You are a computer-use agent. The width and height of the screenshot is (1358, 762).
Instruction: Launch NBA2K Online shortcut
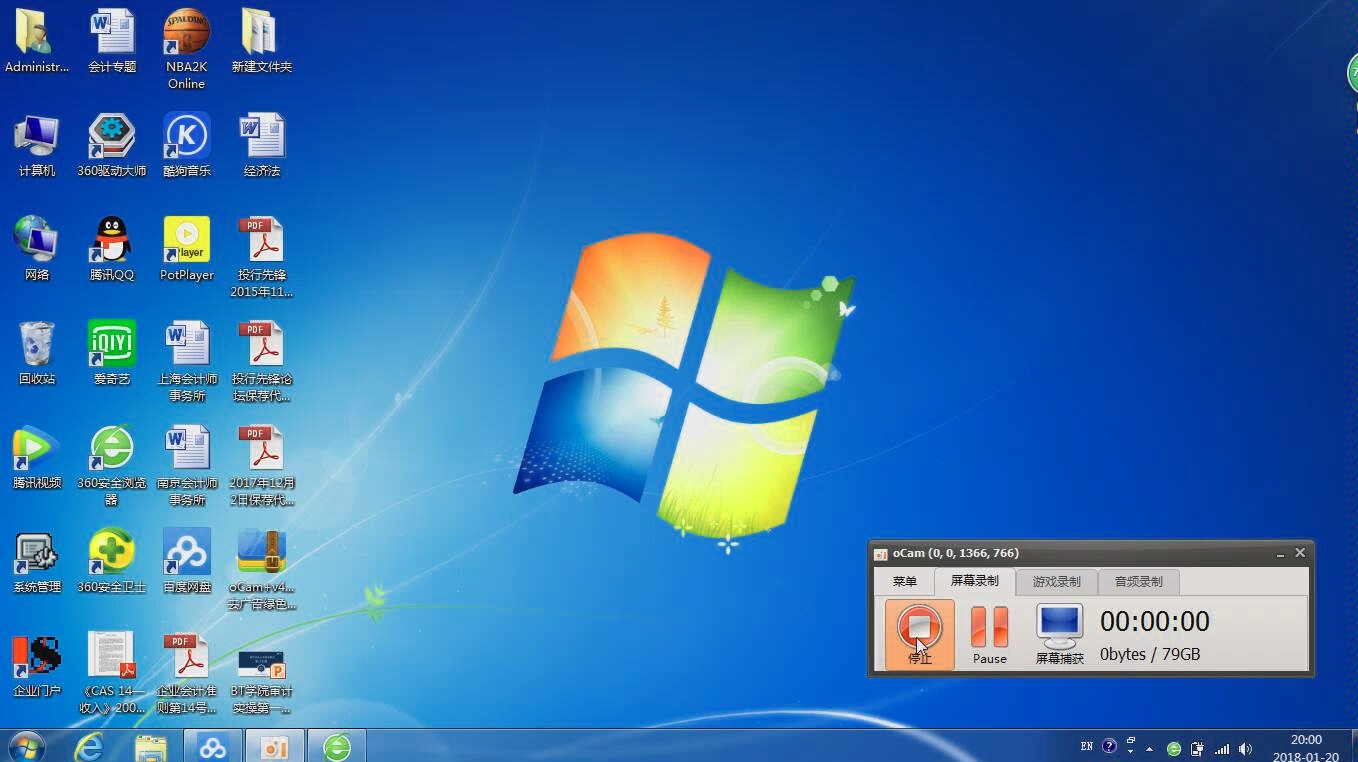tap(186, 49)
